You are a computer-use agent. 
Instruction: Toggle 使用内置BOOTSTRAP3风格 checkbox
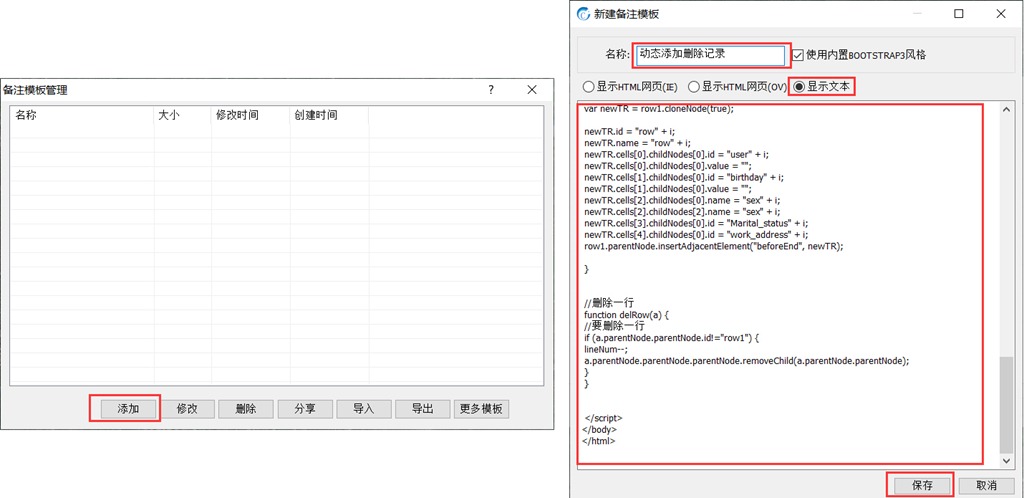(x=798, y=55)
